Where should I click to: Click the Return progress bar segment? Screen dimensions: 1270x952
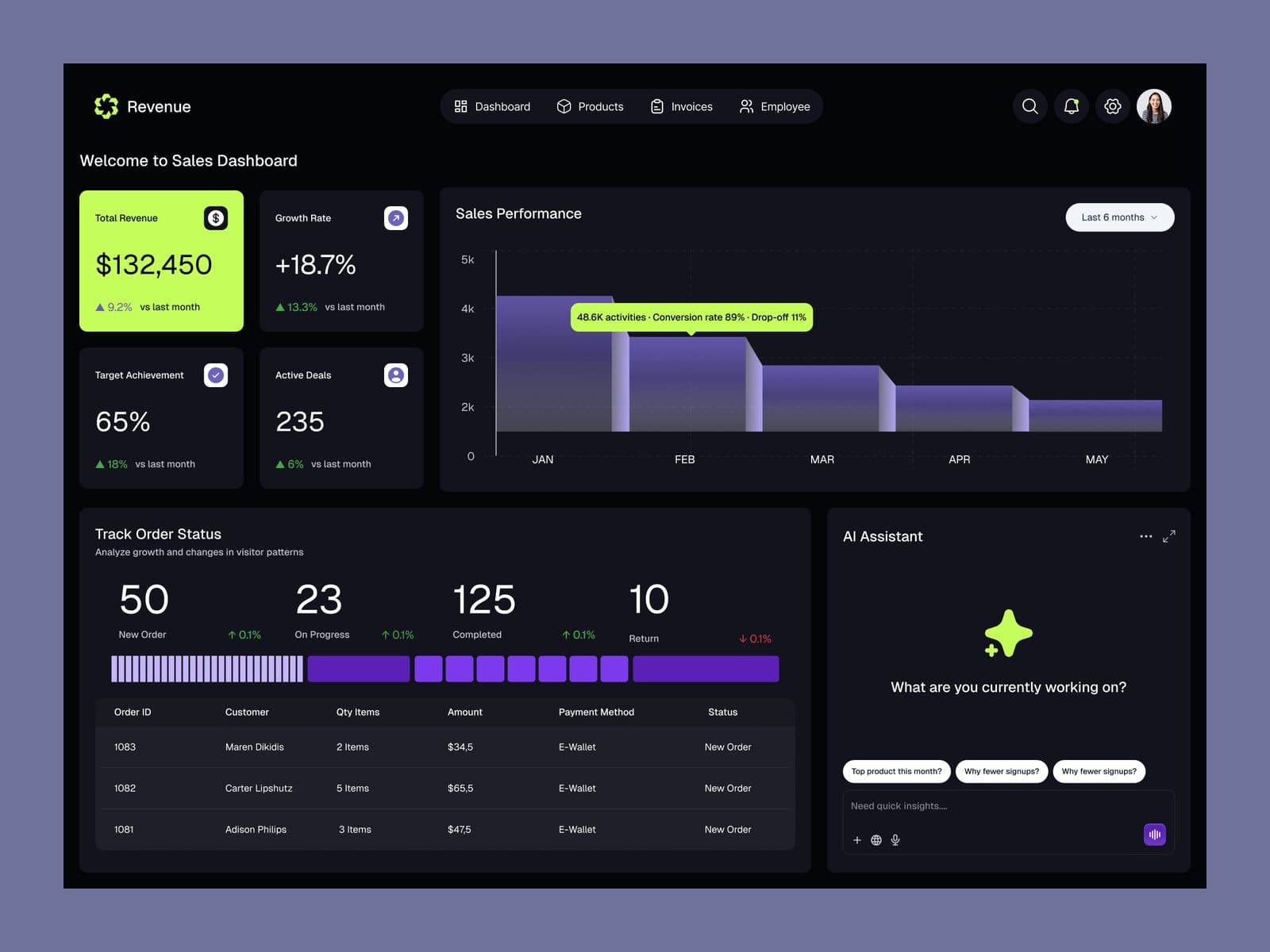[706, 669]
